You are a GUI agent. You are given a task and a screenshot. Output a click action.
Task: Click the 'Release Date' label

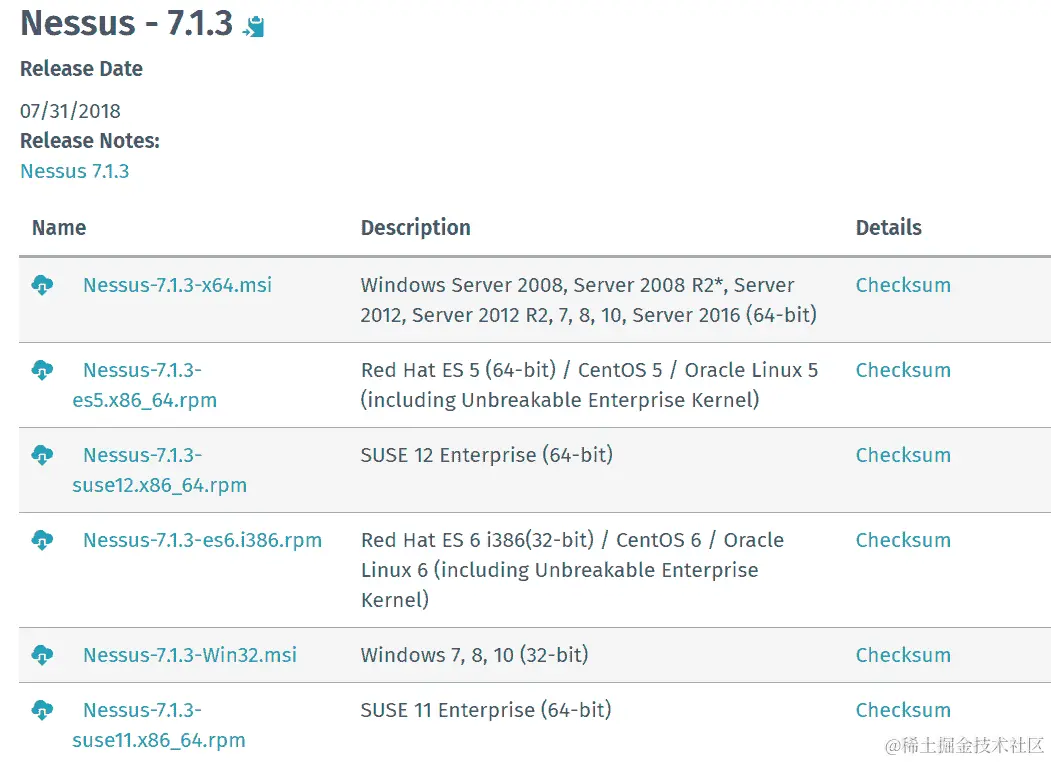[x=81, y=69]
